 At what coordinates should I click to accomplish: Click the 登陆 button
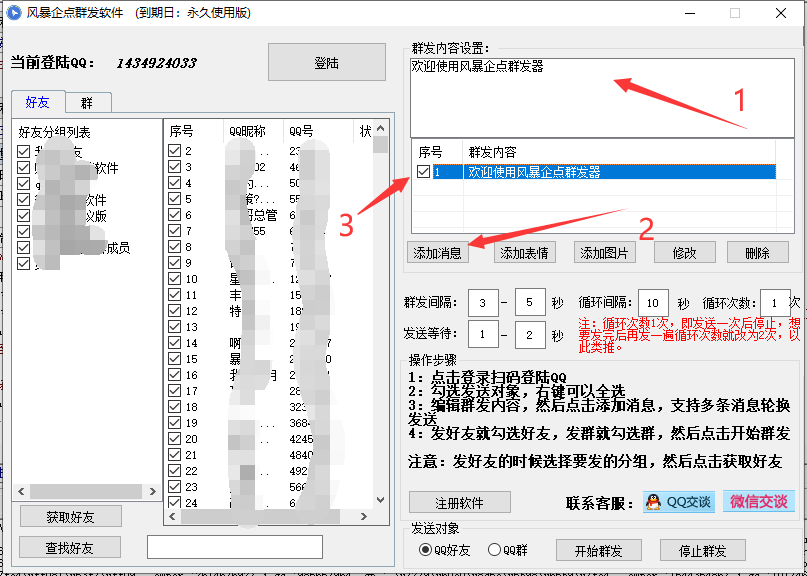[327, 62]
